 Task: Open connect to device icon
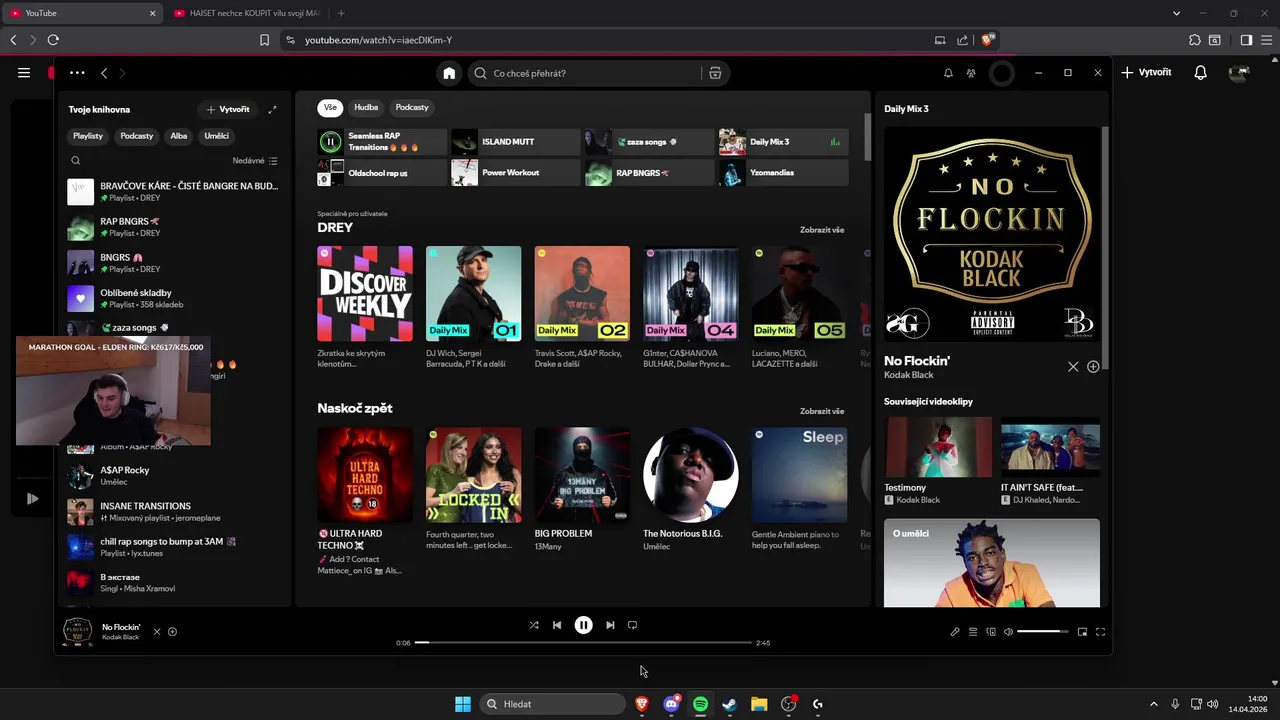tap(991, 632)
